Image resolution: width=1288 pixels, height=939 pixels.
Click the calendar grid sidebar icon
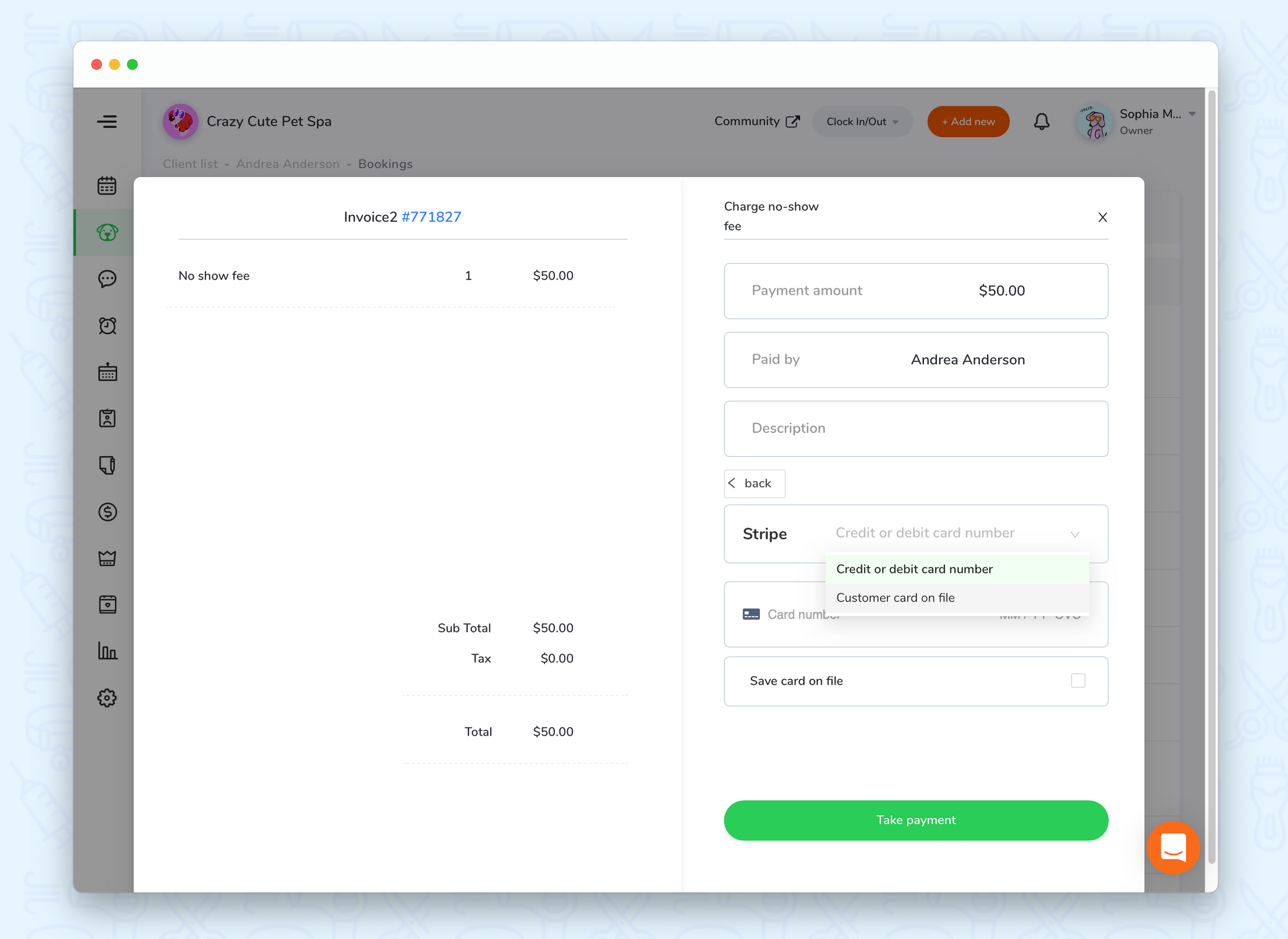(x=107, y=371)
